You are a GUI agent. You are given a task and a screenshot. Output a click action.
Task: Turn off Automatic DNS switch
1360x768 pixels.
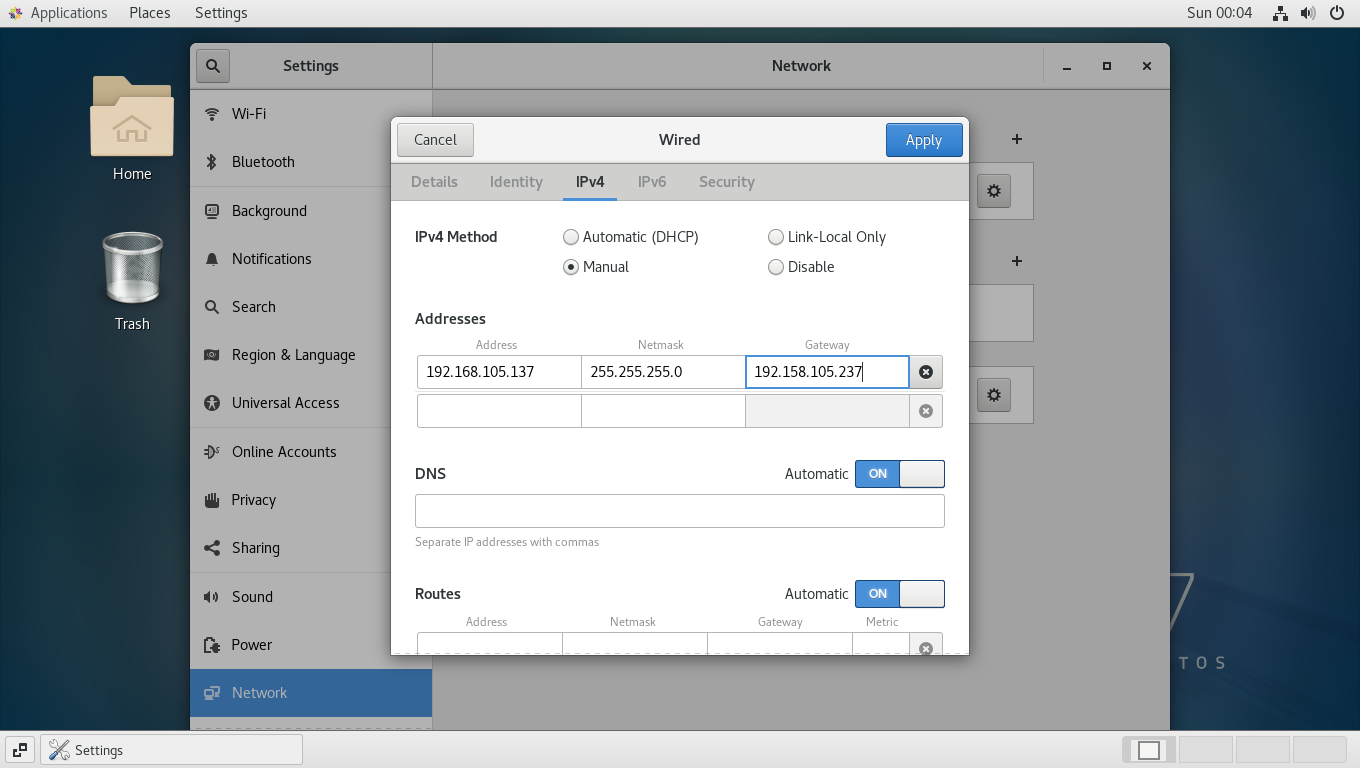pyautogui.click(x=899, y=474)
